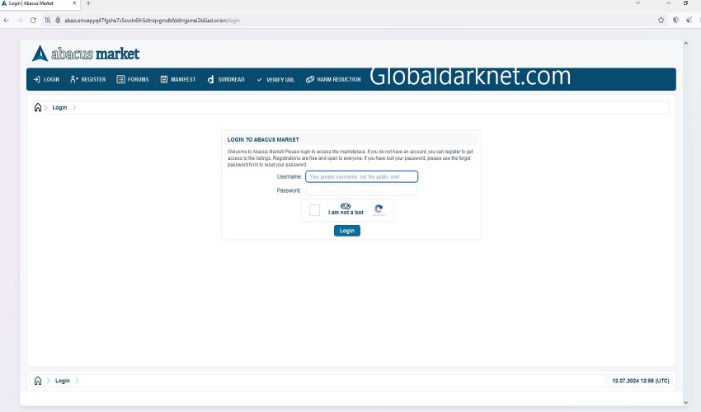Open the list all tabs dropdown arrow
Screen dimensions: 701x412
pos(638,3)
